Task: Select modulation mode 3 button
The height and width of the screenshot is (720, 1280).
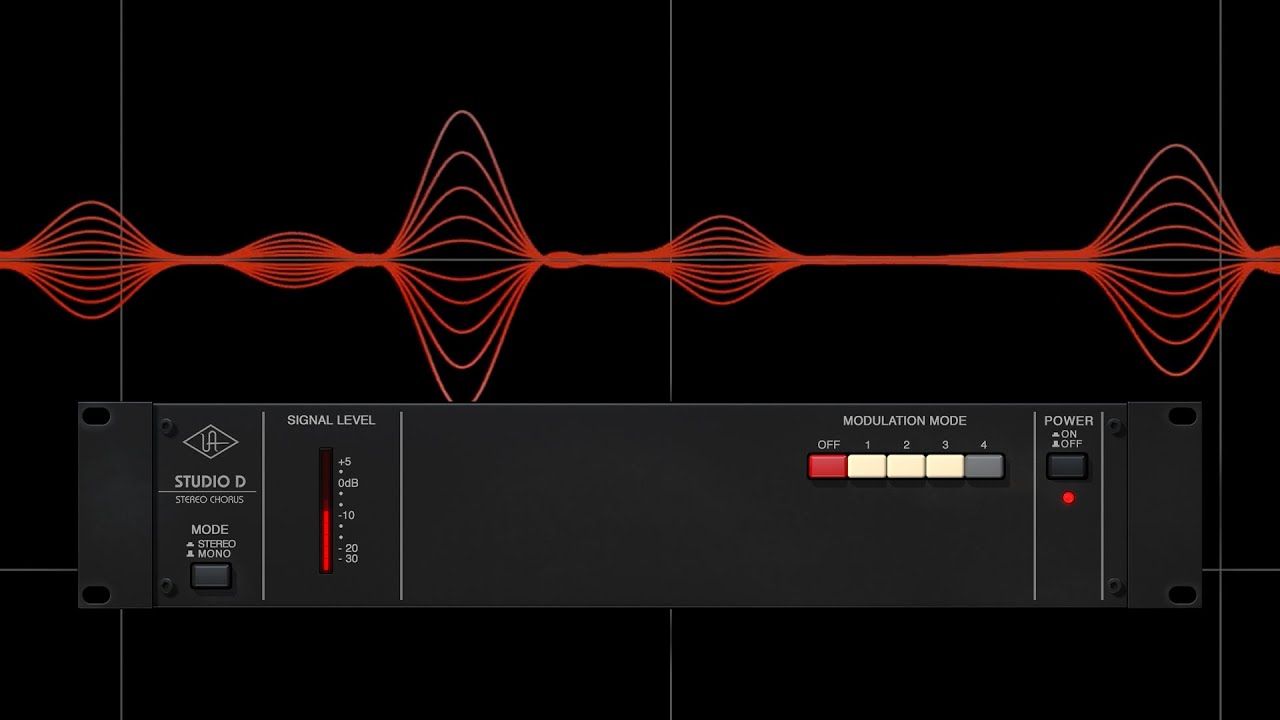Action: tap(945, 466)
